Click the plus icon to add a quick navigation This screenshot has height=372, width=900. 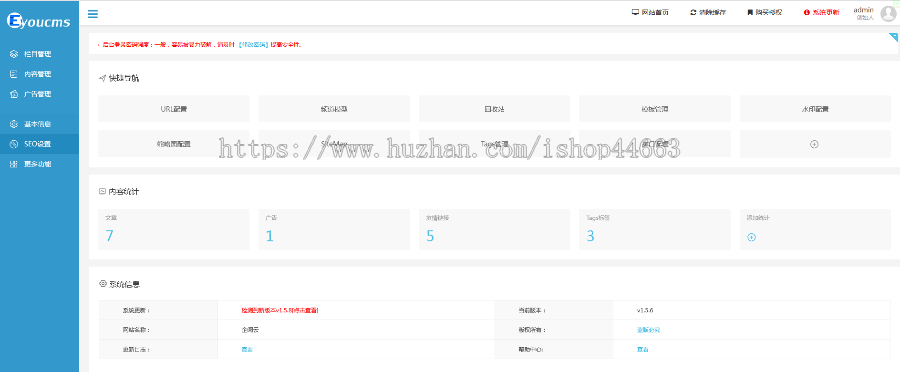click(814, 144)
